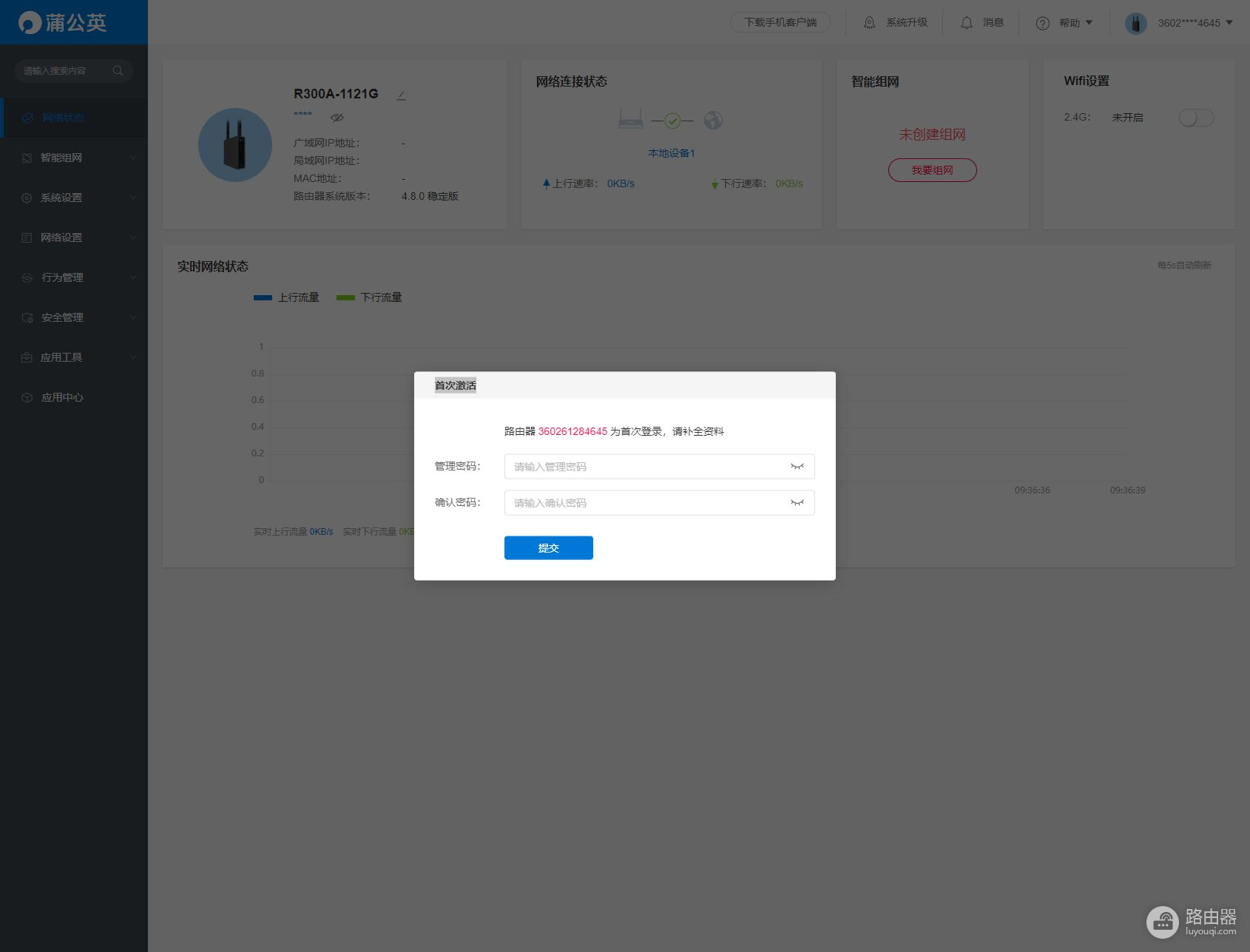Click the globe internet icon
This screenshot has height=952, width=1250.
713,120
